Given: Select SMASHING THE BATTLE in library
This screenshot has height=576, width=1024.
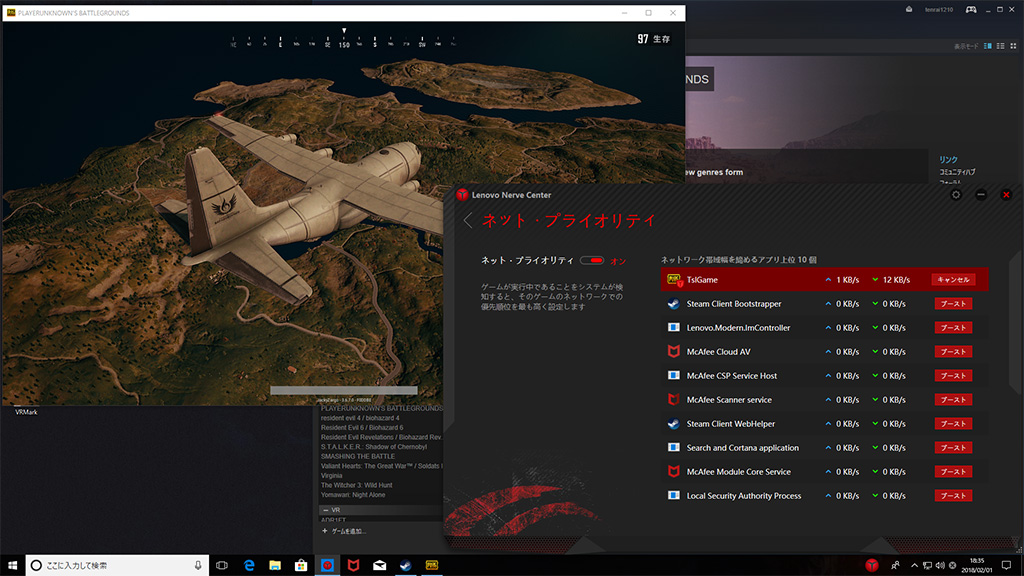Looking at the screenshot, I should pos(358,456).
